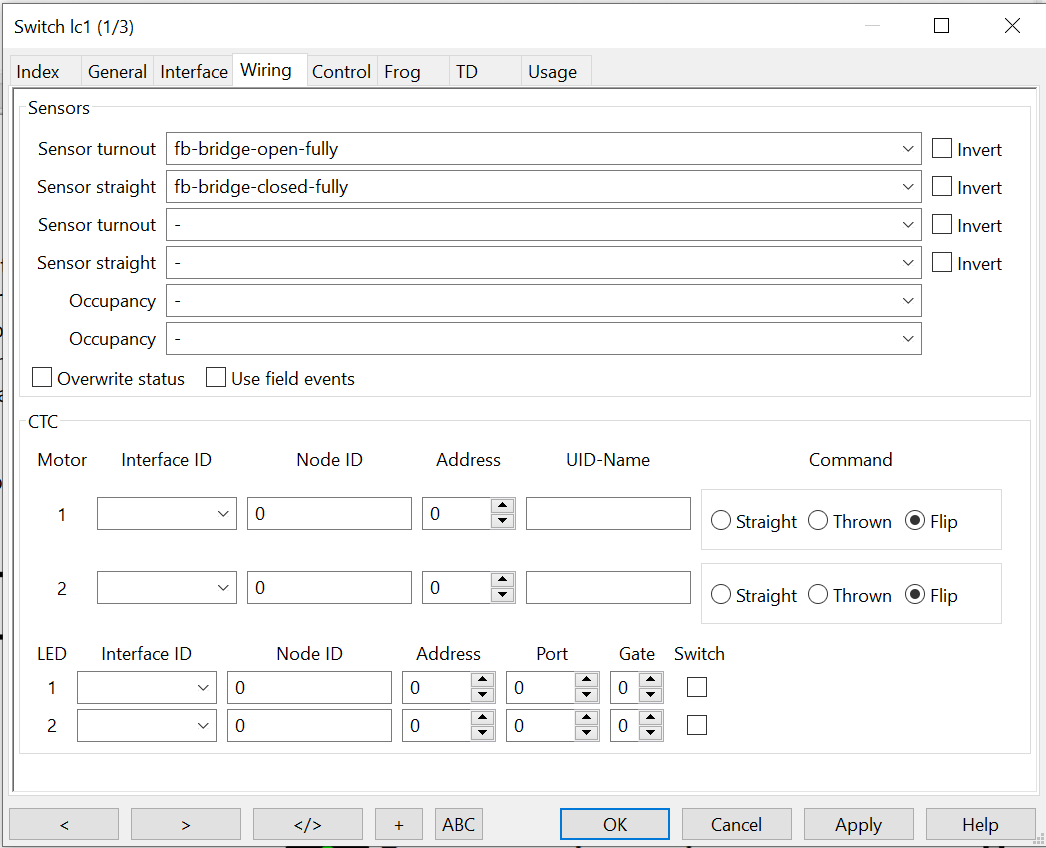Increase Motor 1 Address with the up stepper
Screen dimensions: 1046x848
pos(503,507)
